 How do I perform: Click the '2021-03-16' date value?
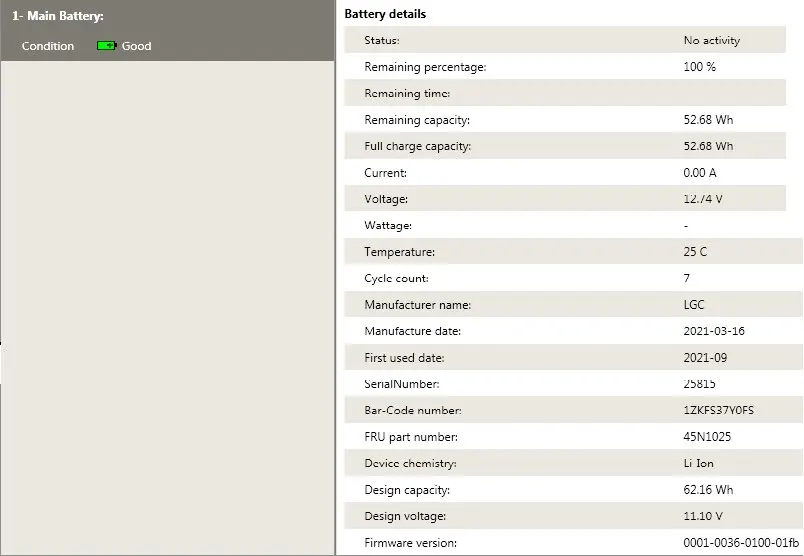[714, 331]
